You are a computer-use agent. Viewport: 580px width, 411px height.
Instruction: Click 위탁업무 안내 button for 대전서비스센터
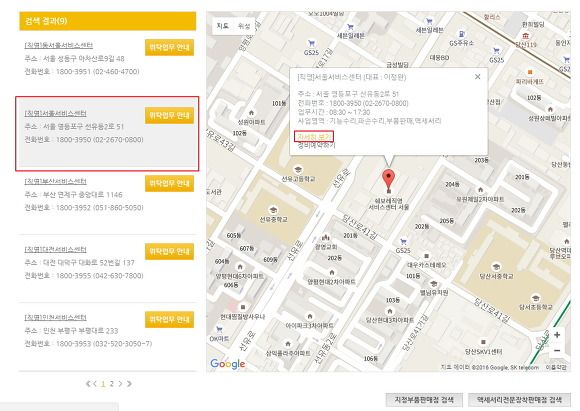pyautogui.click(x=169, y=252)
